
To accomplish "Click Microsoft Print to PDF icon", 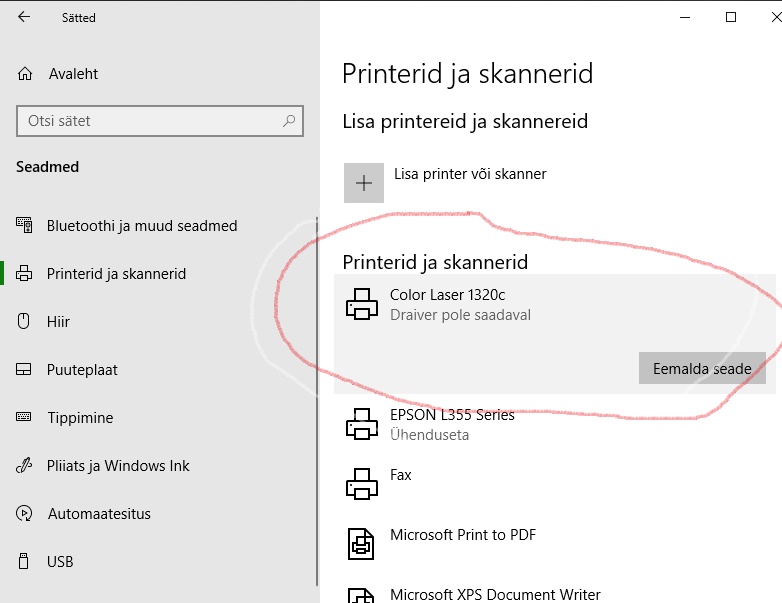I will click(x=362, y=544).
